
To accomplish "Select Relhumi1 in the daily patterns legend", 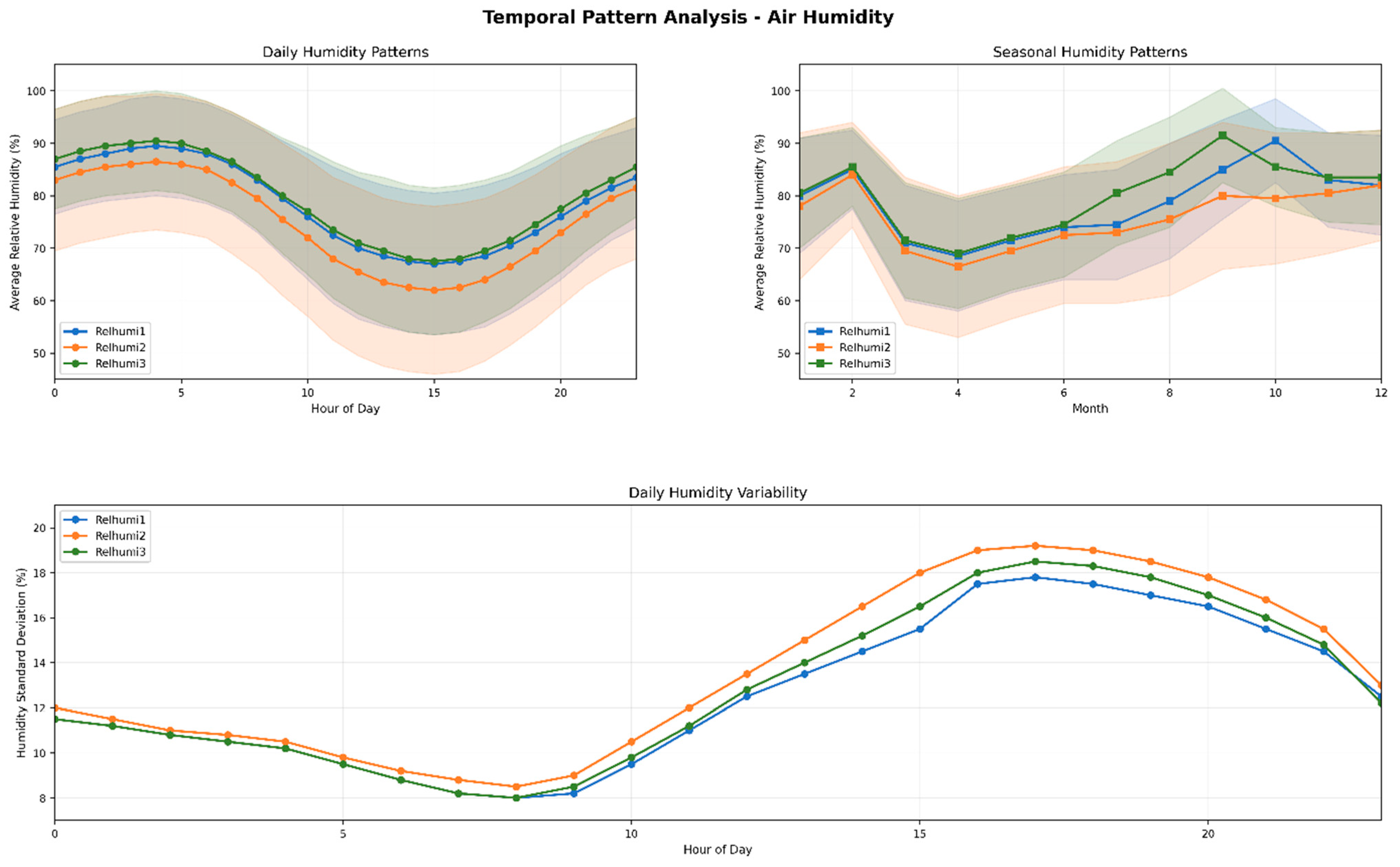I will pyautogui.click(x=120, y=331).
